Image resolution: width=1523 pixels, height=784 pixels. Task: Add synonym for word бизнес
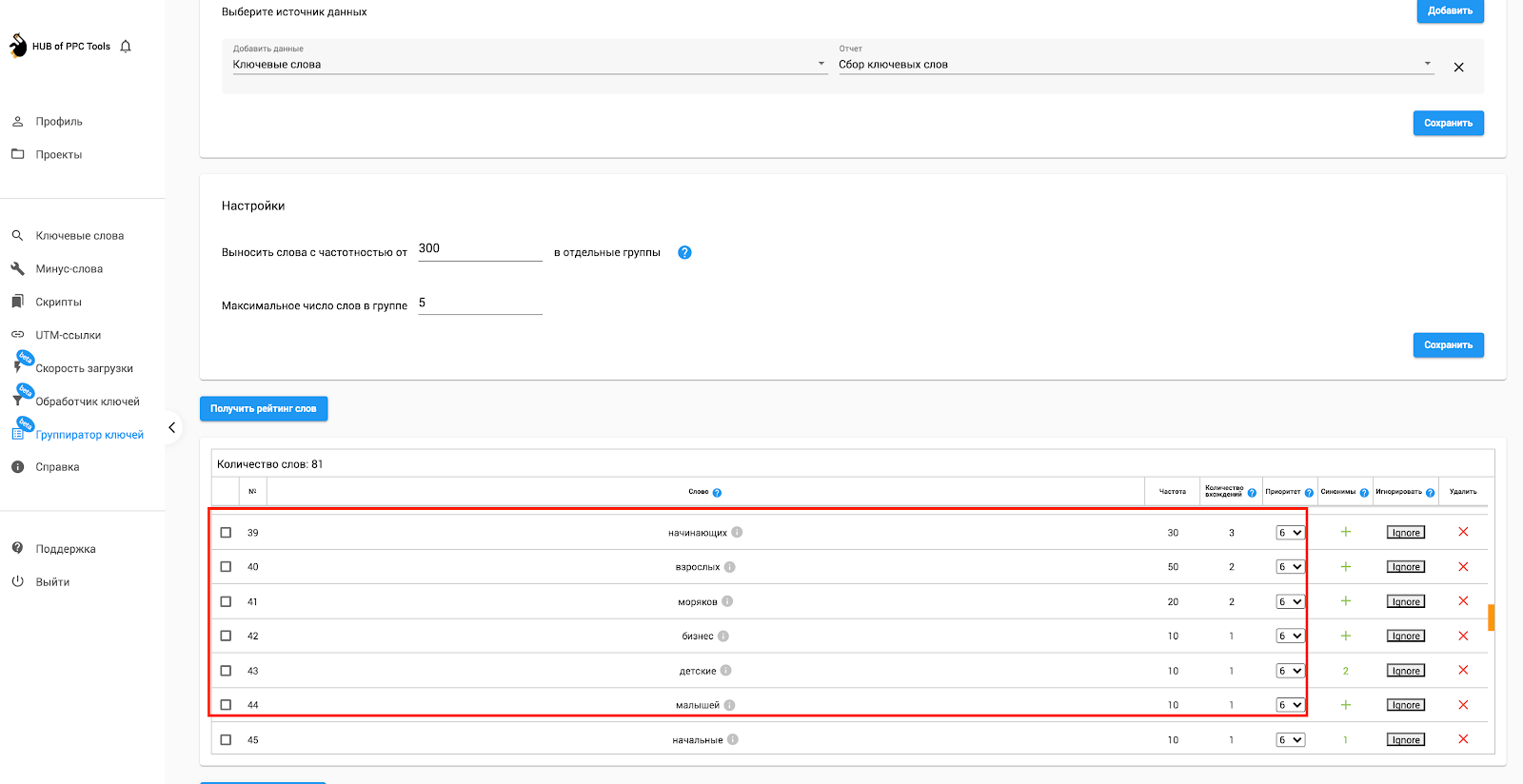pos(1346,636)
